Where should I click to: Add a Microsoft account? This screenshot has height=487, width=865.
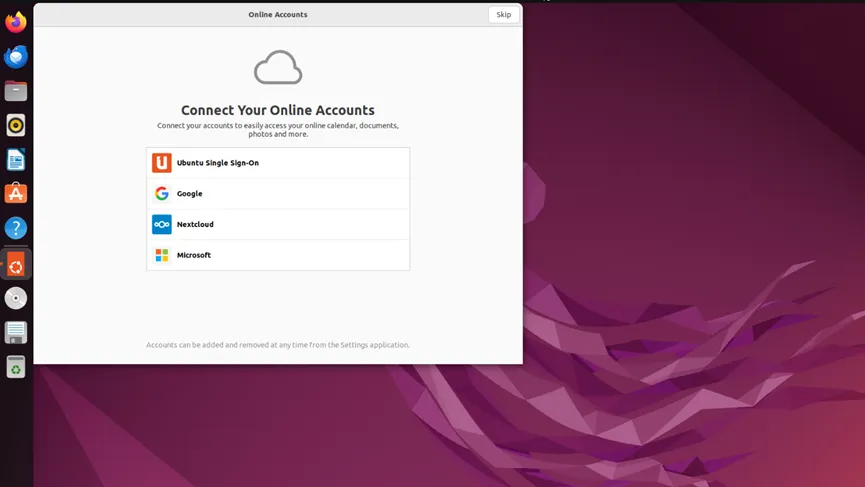[x=278, y=255]
